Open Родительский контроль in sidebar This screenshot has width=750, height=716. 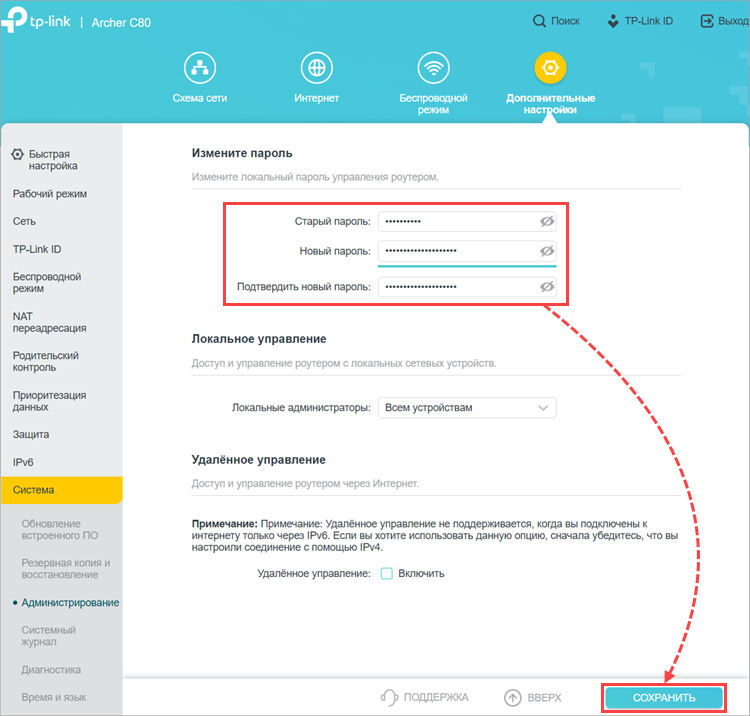tap(45, 362)
